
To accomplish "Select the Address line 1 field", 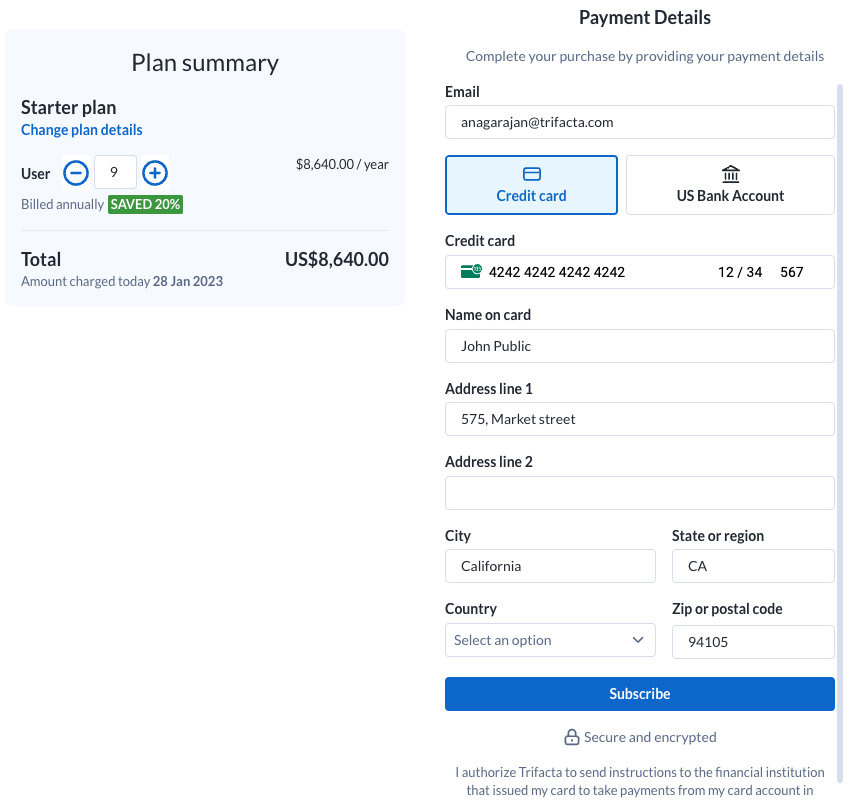I will [639, 418].
